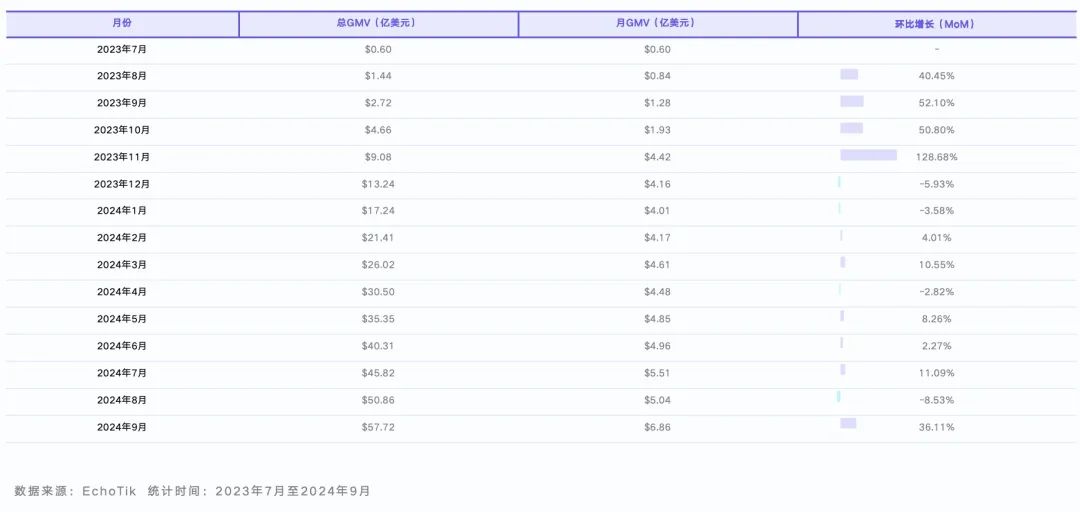
Task: Click the 11.09% growth value
Action: pyautogui.click(x=937, y=373)
